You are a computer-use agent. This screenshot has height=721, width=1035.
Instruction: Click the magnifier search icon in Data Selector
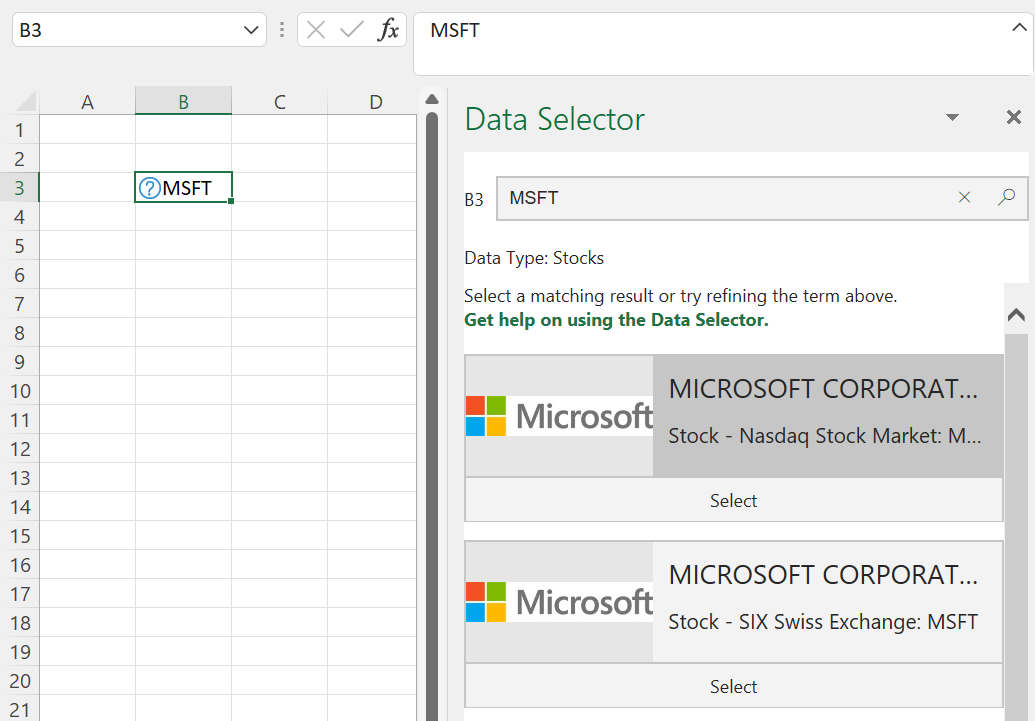(1006, 197)
